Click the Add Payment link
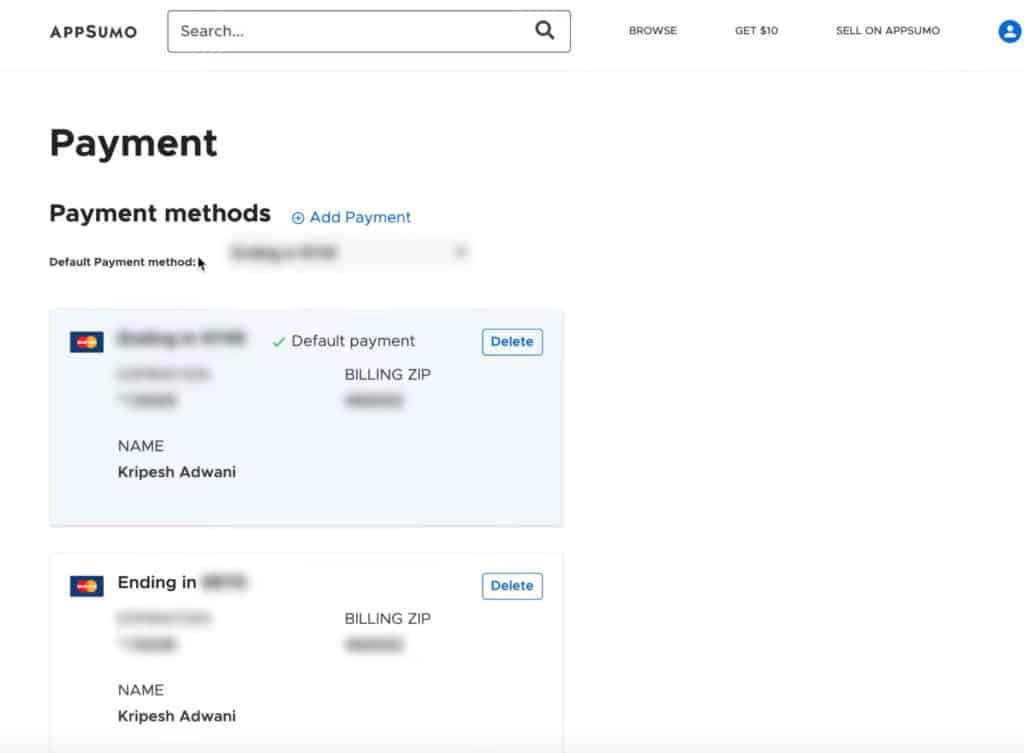Screen dimensions: 1024x753 tap(351, 217)
